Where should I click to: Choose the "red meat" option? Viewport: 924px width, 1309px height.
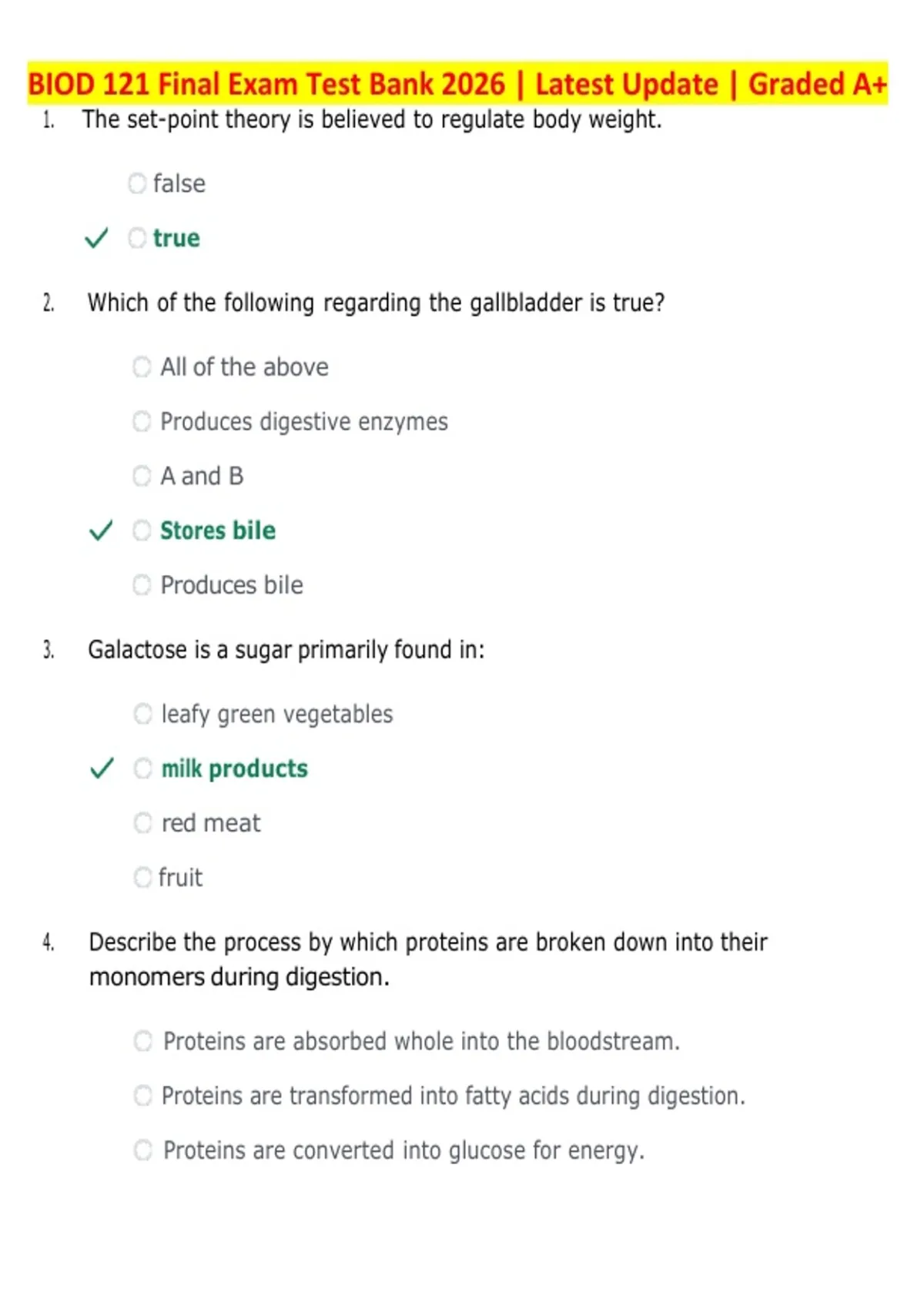click(143, 823)
